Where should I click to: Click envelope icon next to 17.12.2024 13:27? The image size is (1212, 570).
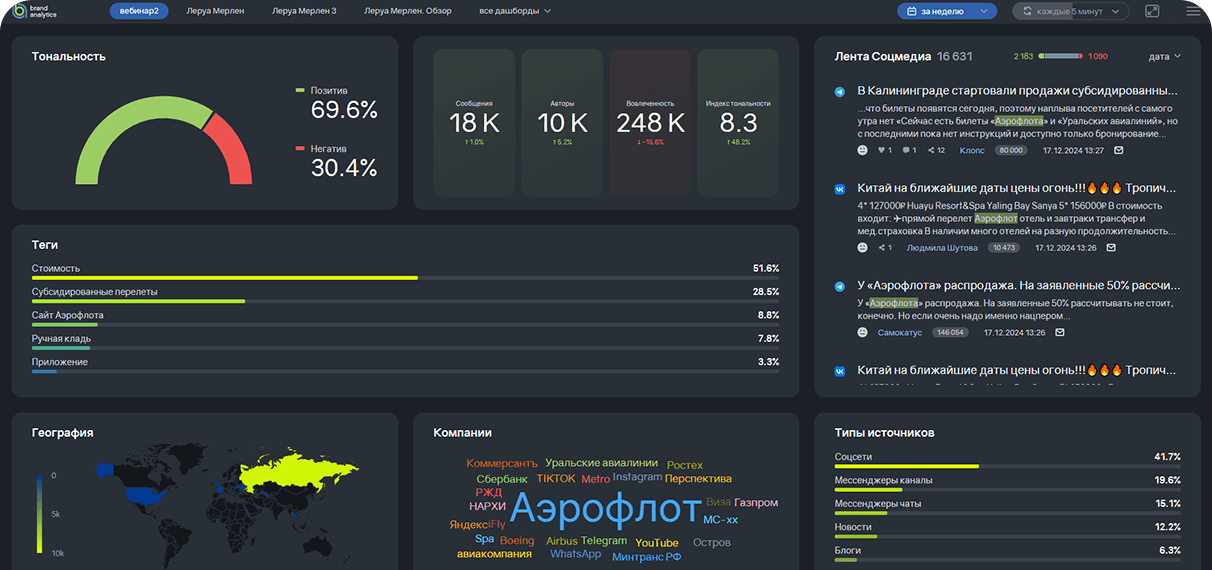click(x=1119, y=150)
